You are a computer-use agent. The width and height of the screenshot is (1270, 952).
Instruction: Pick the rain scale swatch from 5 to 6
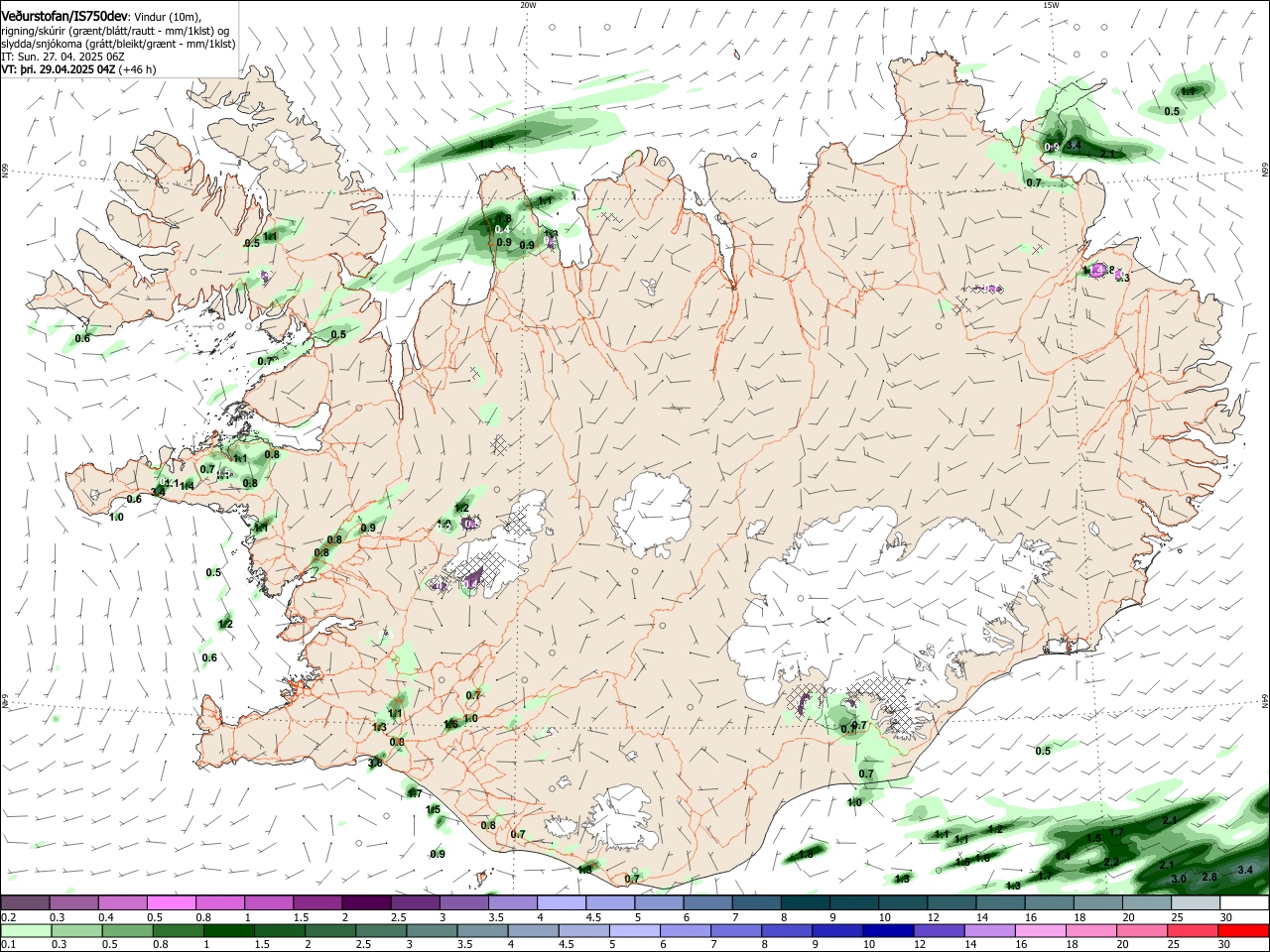point(634,930)
